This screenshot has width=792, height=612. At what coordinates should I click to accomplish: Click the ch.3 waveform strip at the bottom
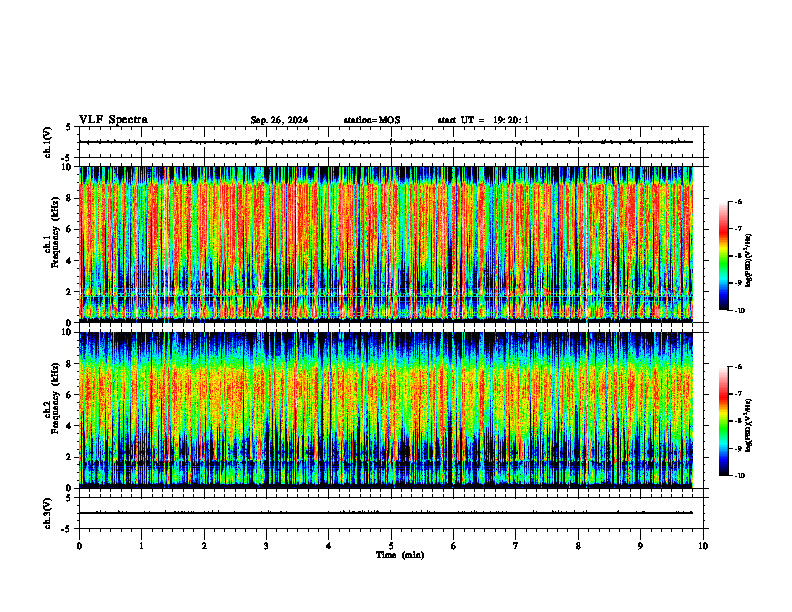[x=393, y=513]
